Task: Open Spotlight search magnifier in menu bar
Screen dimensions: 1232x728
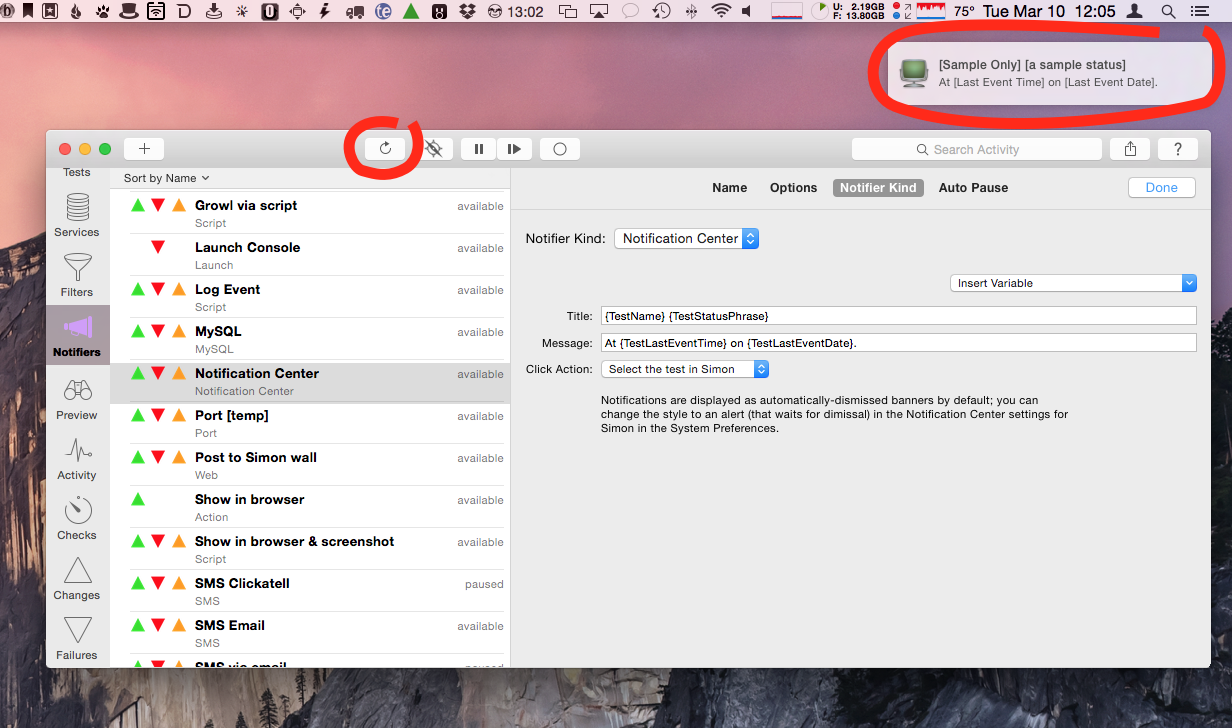Action: coord(1168,12)
